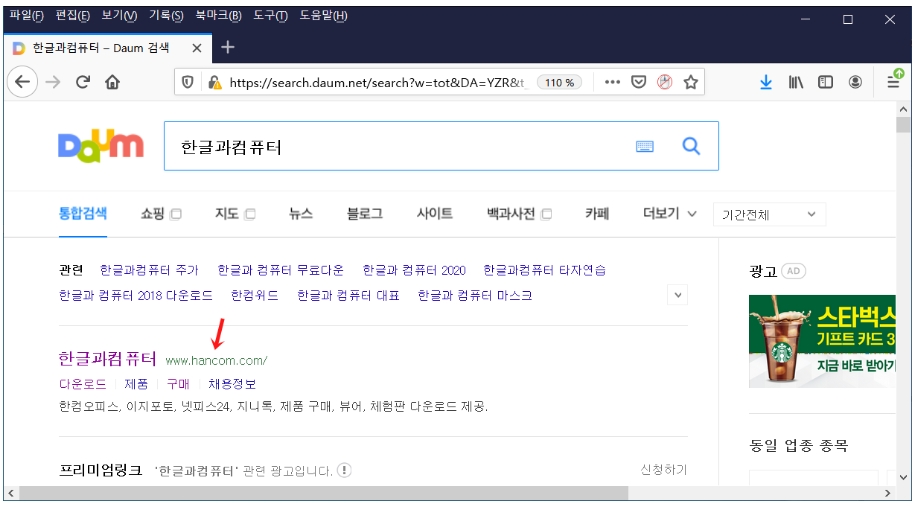Toggle the 쇼핑 new-window checkbox

(x=175, y=214)
